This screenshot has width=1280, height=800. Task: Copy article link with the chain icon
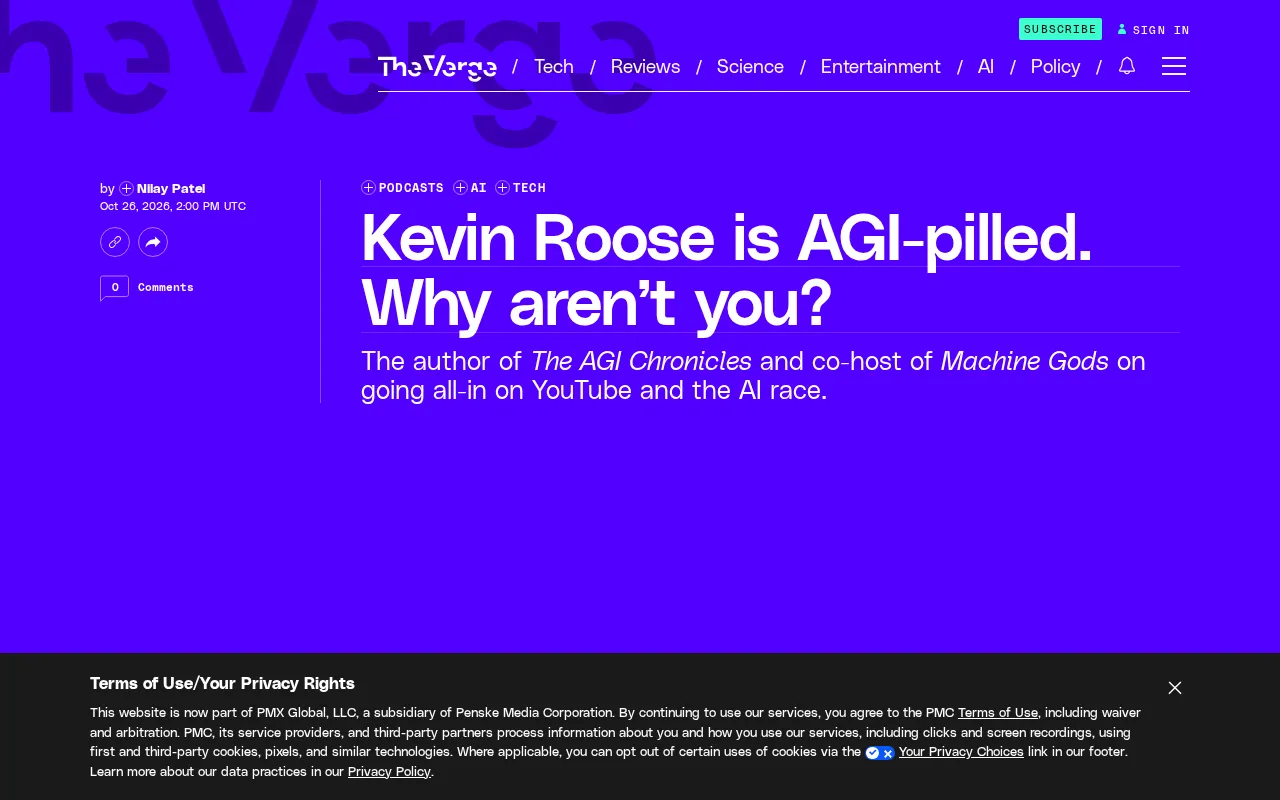pos(115,242)
